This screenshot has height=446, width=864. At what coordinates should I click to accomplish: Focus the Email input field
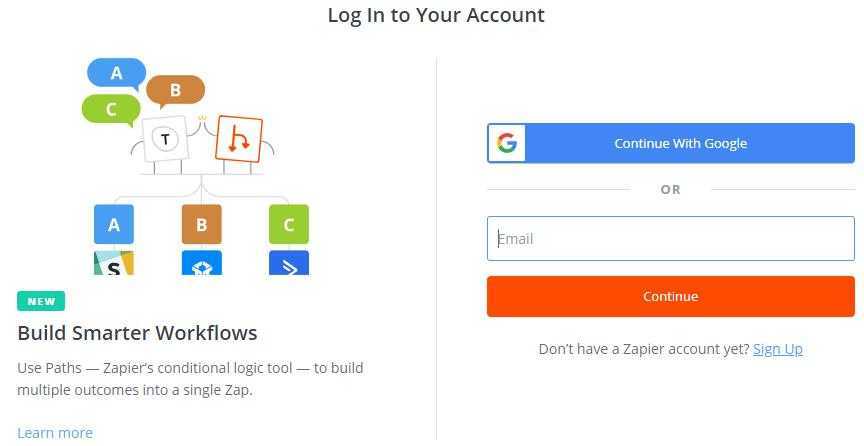click(671, 239)
